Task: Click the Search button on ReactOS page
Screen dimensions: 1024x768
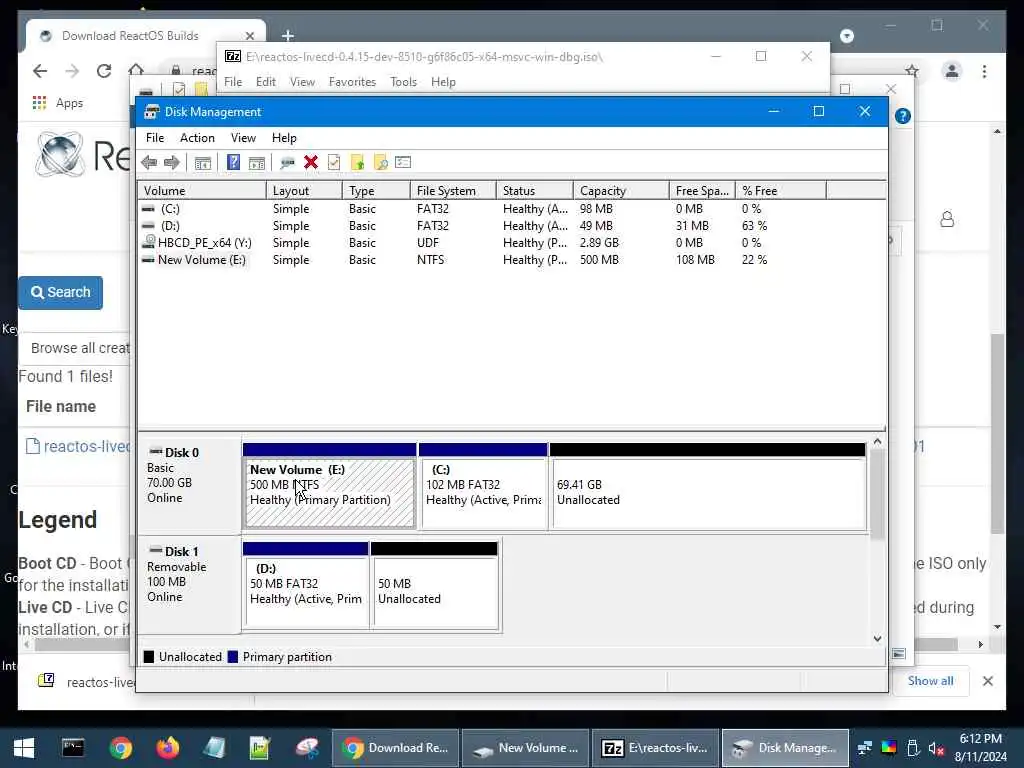Action: pyautogui.click(x=61, y=293)
